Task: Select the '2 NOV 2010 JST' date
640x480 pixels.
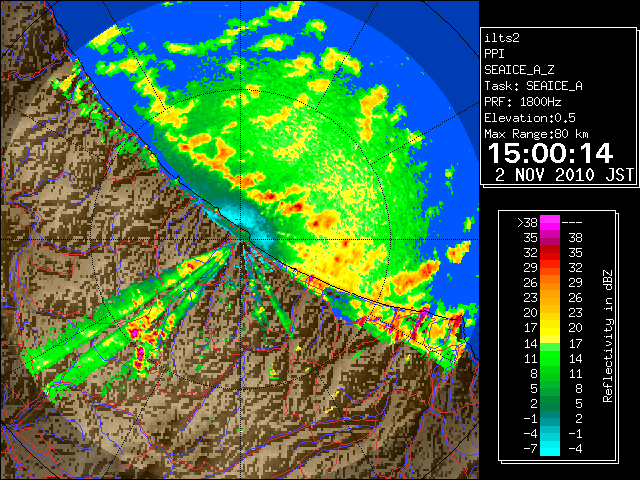Action: [564, 175]
